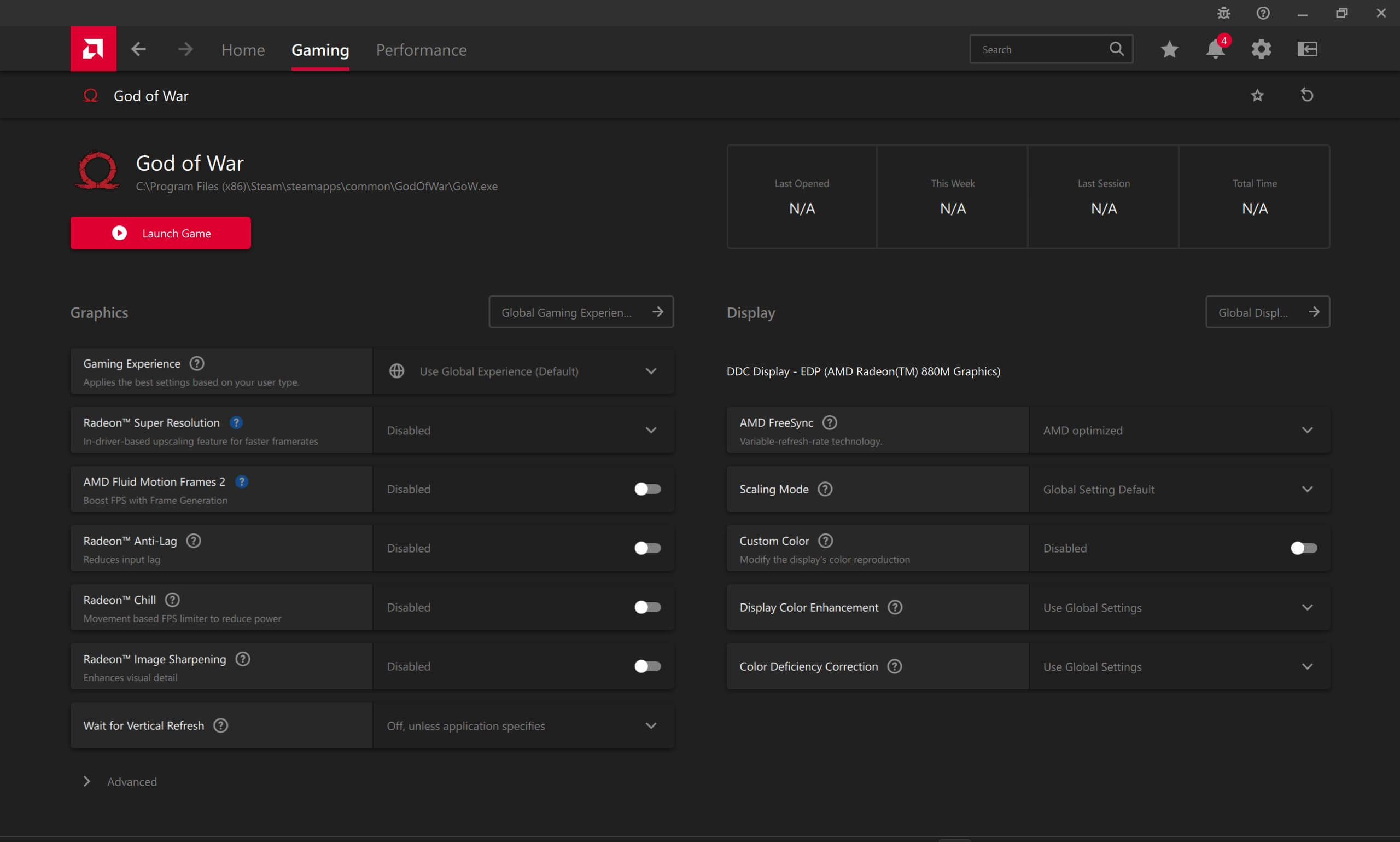Show help for Radeon Chill
Image resolution: width=1400 pixels, height=842 pixels.
click(172, 600)
